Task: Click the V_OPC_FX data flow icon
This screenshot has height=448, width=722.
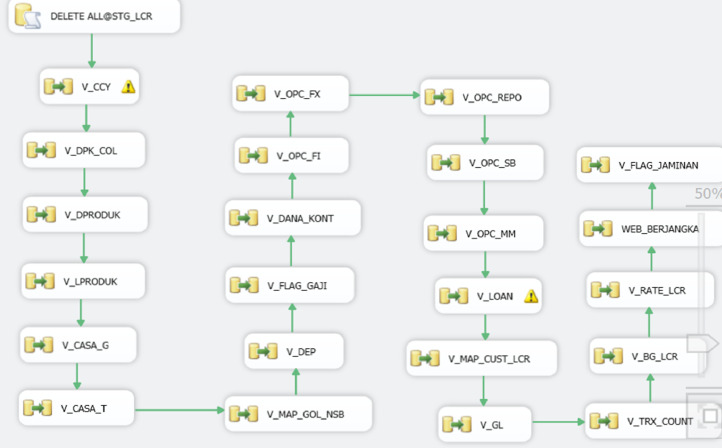Action: [x=250, y=94]
